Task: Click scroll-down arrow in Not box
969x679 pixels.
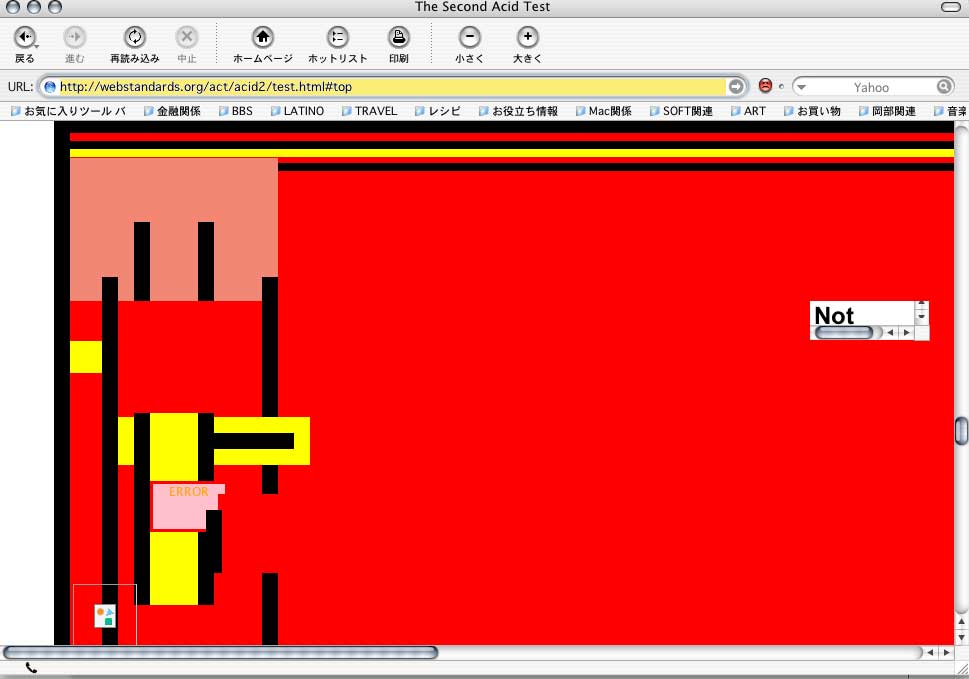Action: tap(921, 317)
